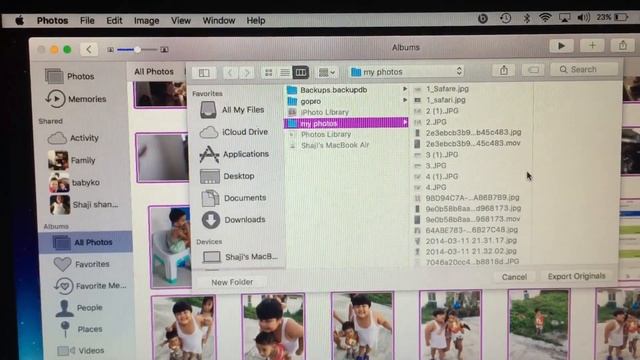Select Shaji's MacB... under Devices
Viewport: 640px width, 360px height.
(240, 257)
